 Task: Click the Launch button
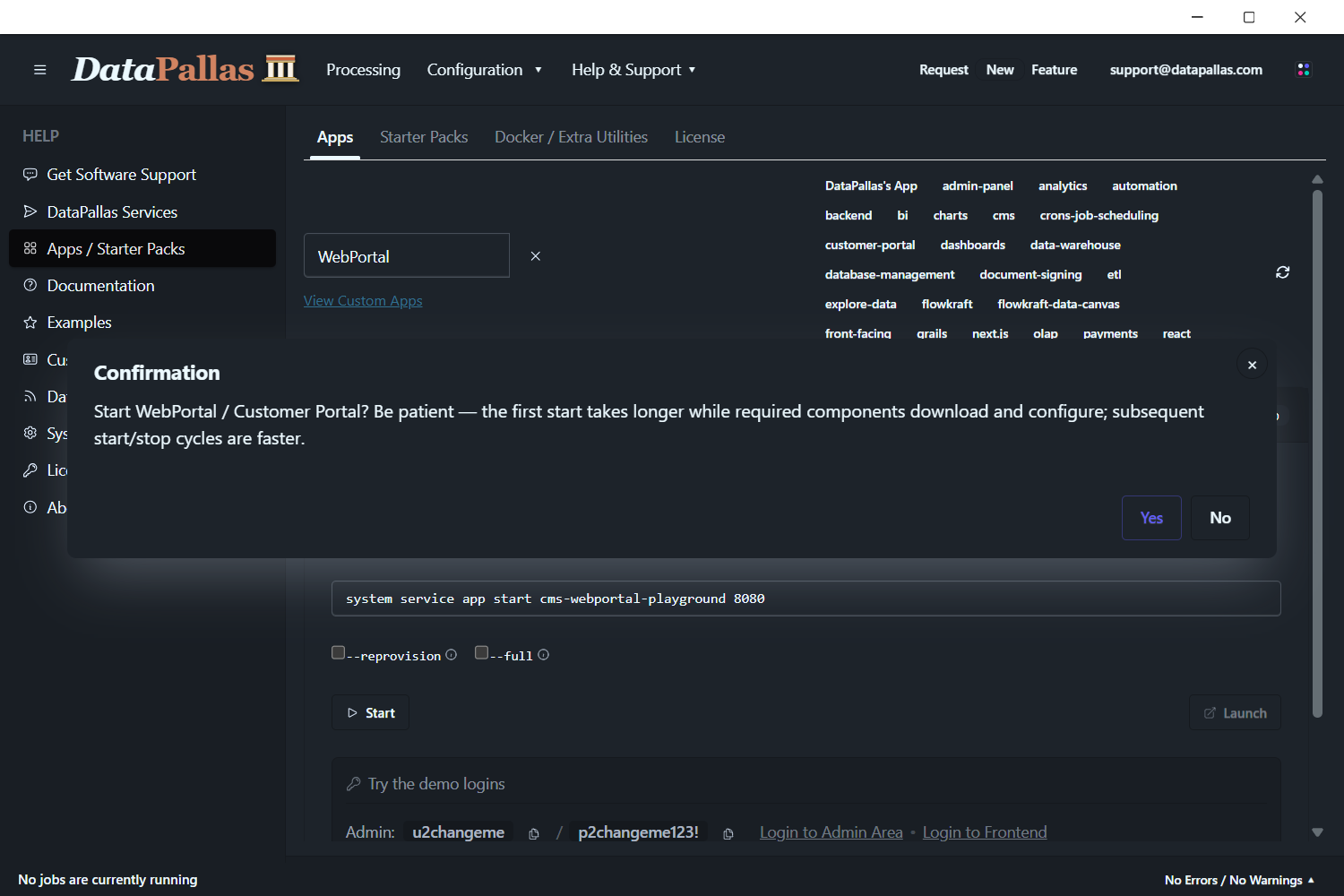point(1235,712)
